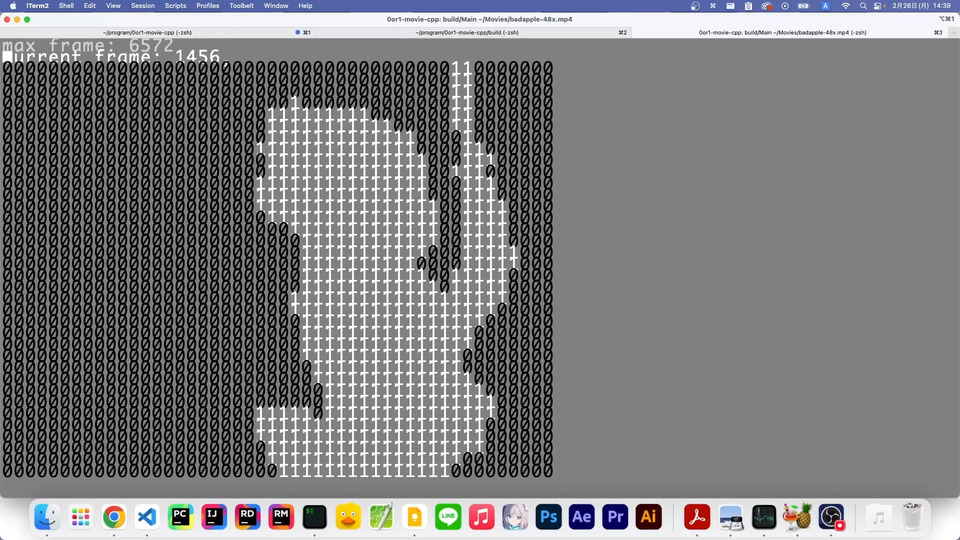Open the Profiles menu
The width and height of the screenshot is (960, 540).
click(x=208, y=6)
